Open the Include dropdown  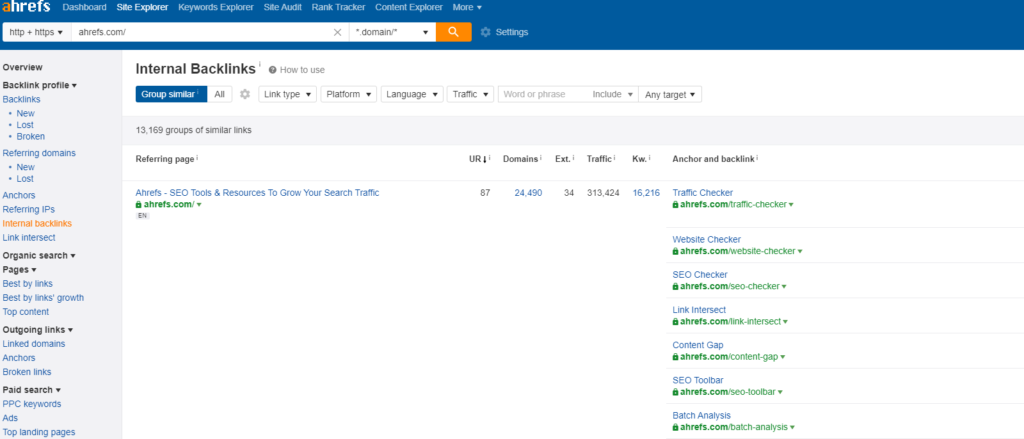coord(613,94)
